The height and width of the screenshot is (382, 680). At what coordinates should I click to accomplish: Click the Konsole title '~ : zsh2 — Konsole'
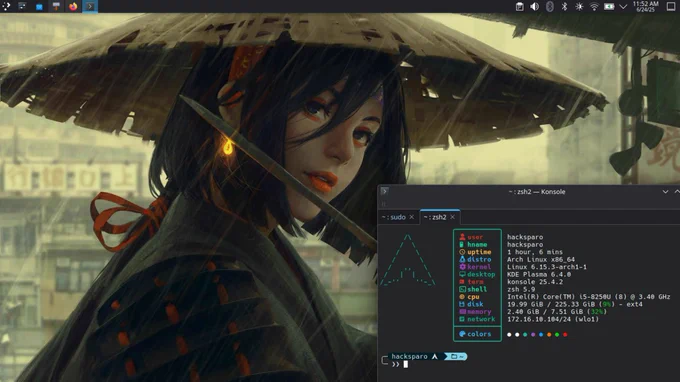[x=537, y=192]
